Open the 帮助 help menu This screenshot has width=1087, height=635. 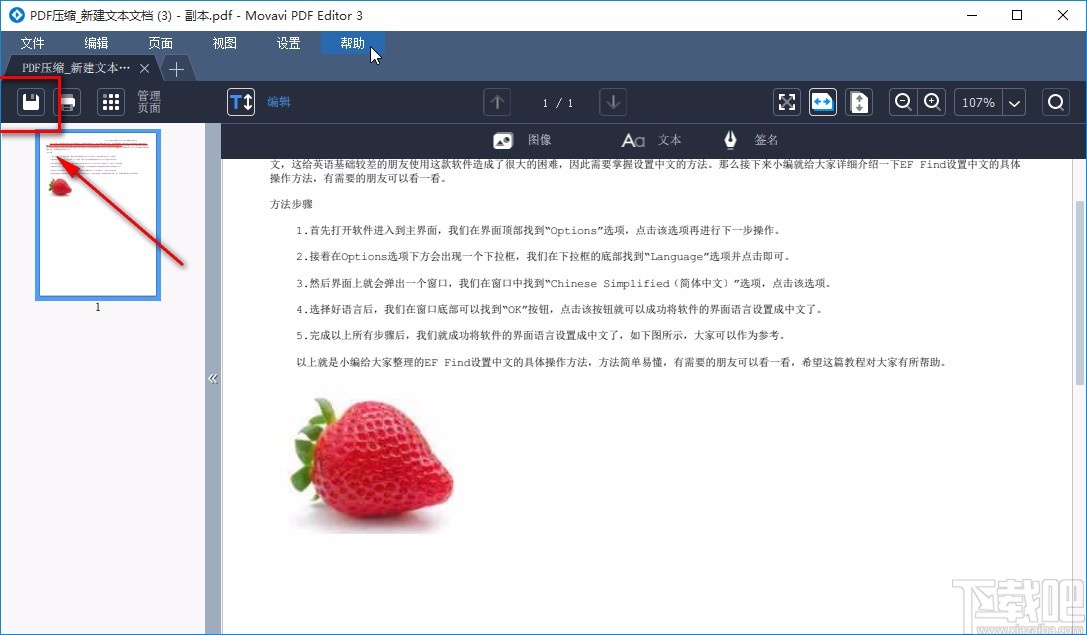click(x=351, y=43)
